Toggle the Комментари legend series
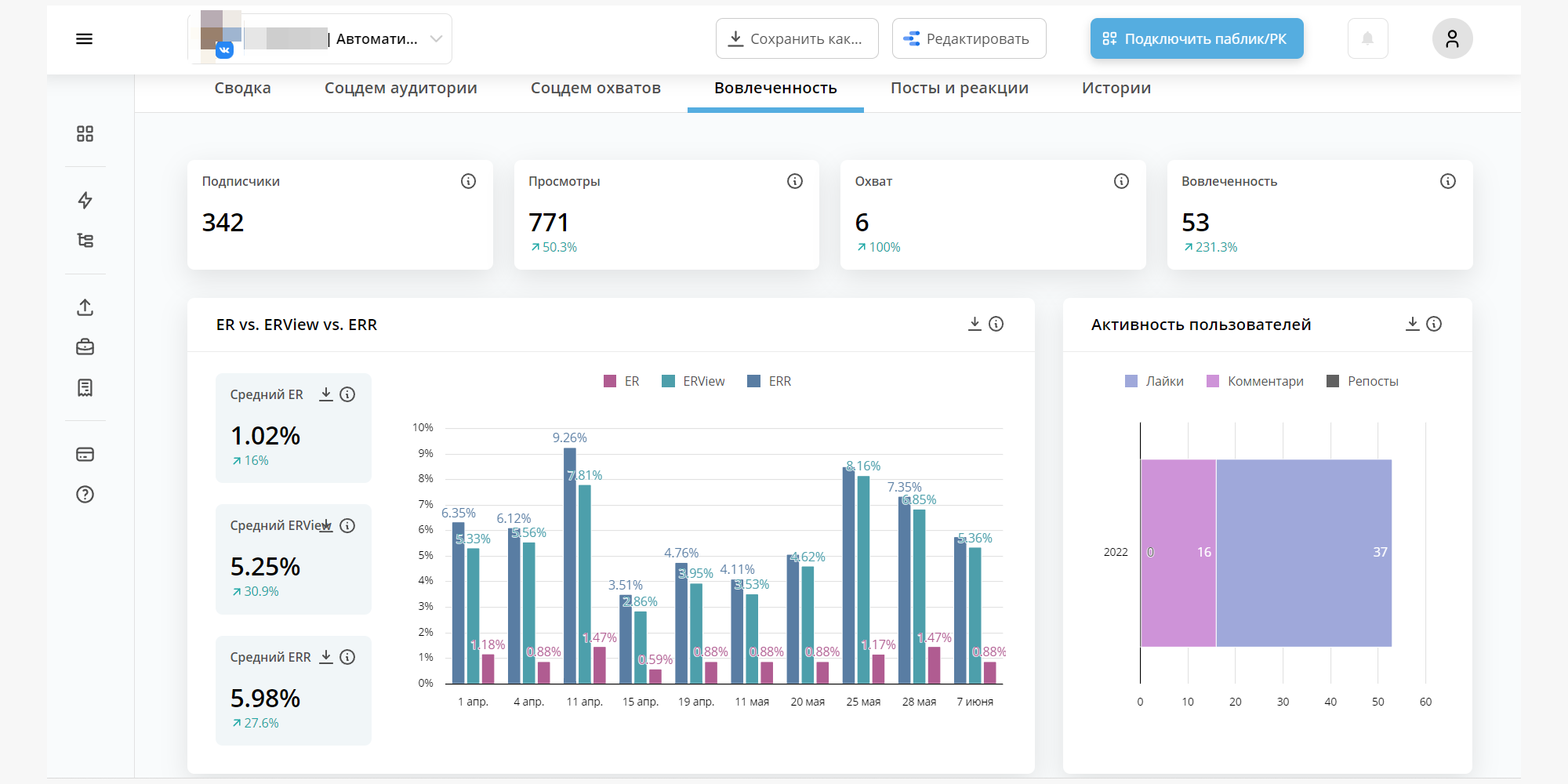 coord(1254,381)
